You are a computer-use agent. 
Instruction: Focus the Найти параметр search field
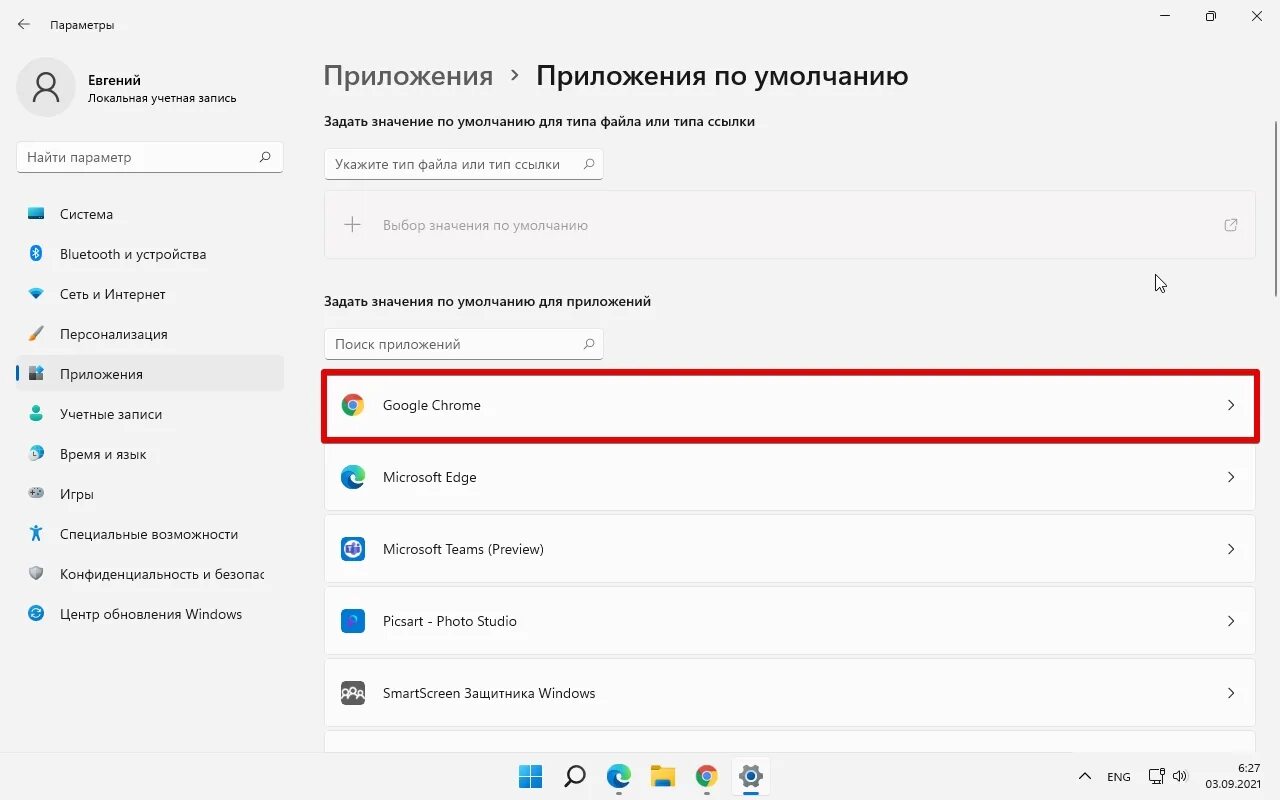150,157
